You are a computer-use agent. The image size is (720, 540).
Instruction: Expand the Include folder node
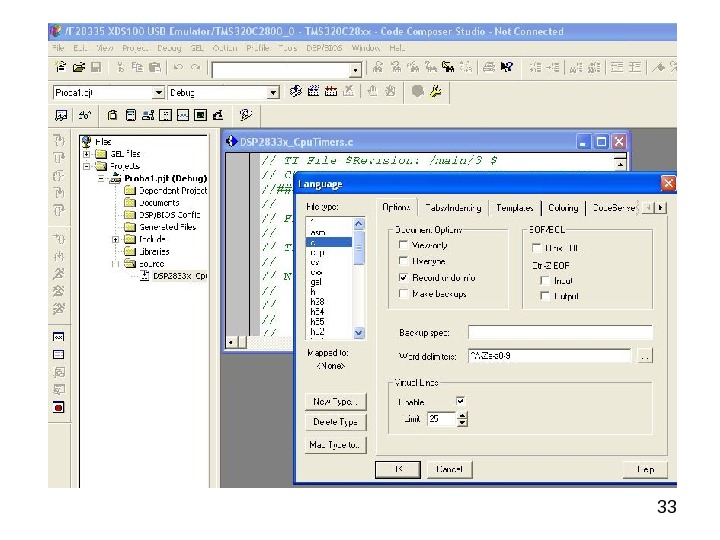(x=115, y=239)
